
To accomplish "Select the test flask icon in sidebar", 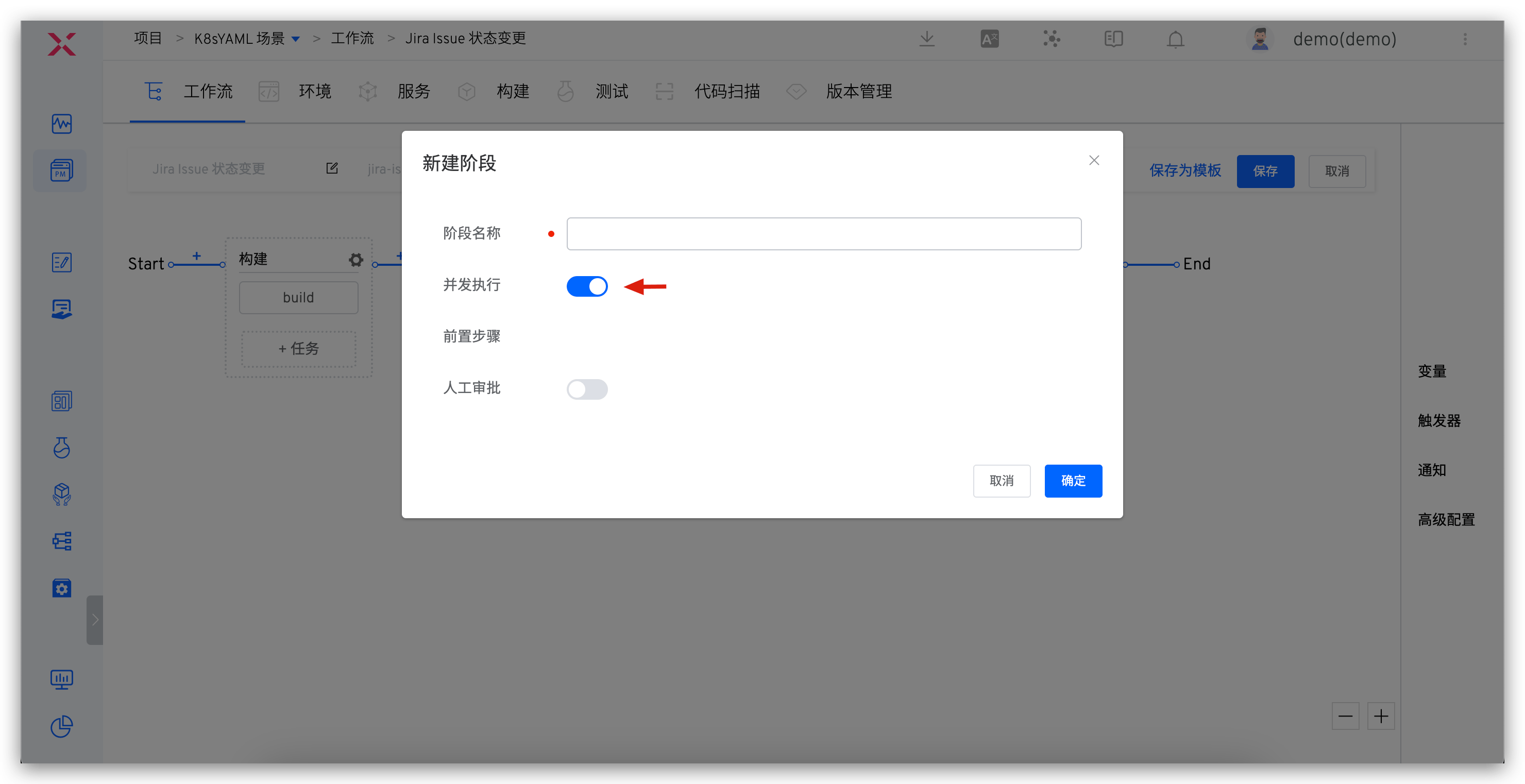I will click(62, 448).
